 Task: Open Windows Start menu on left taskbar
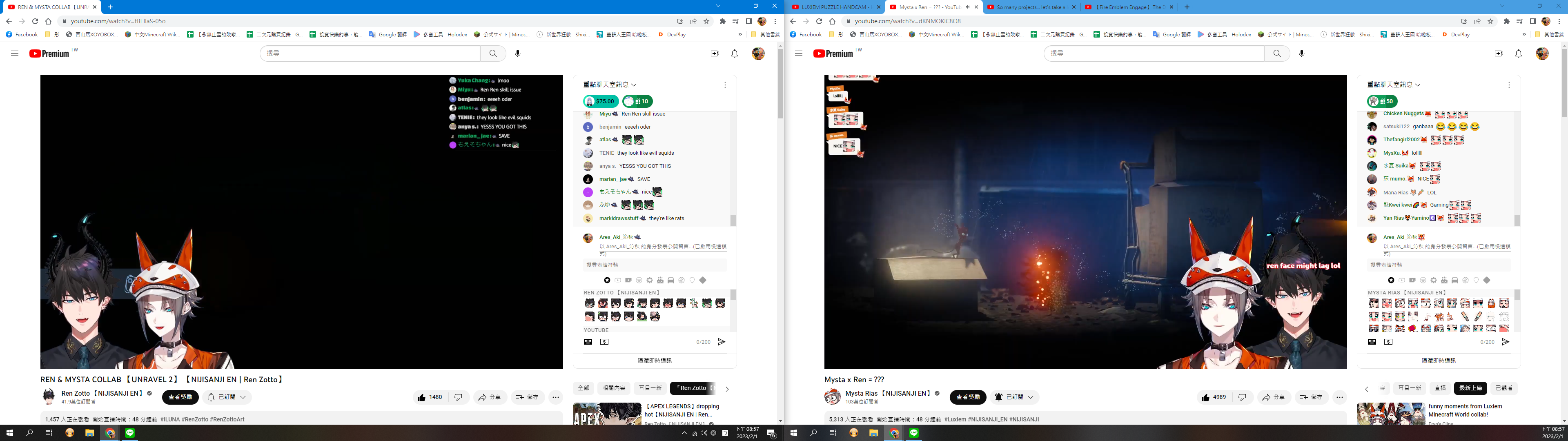click(10, 433)
